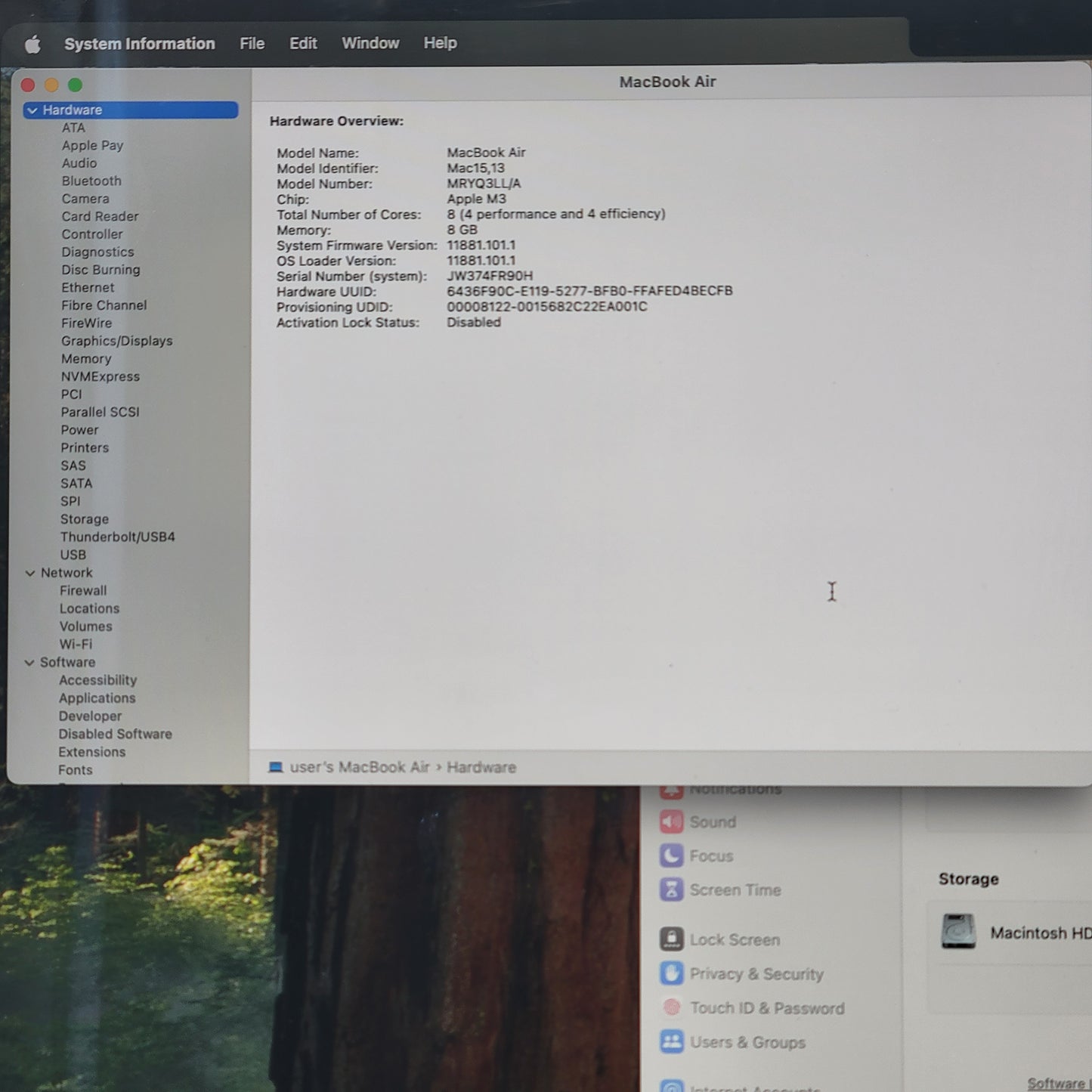1092x1092 pixels.
Task: Select Developer in the sidebar
Action: pos(90,716)
